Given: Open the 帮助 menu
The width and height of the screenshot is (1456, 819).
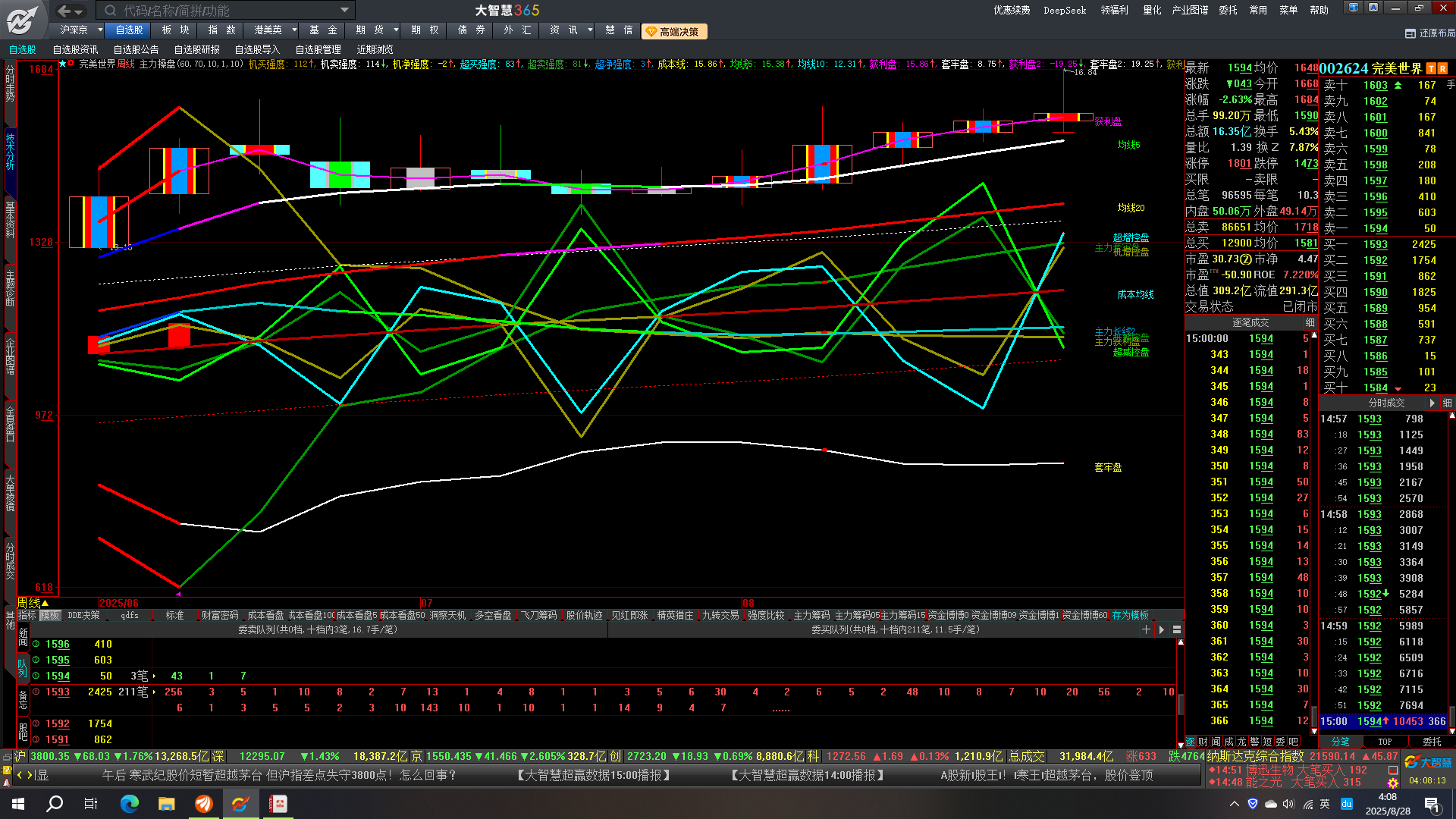Looking at the screenshot, I should [1319, 10].
